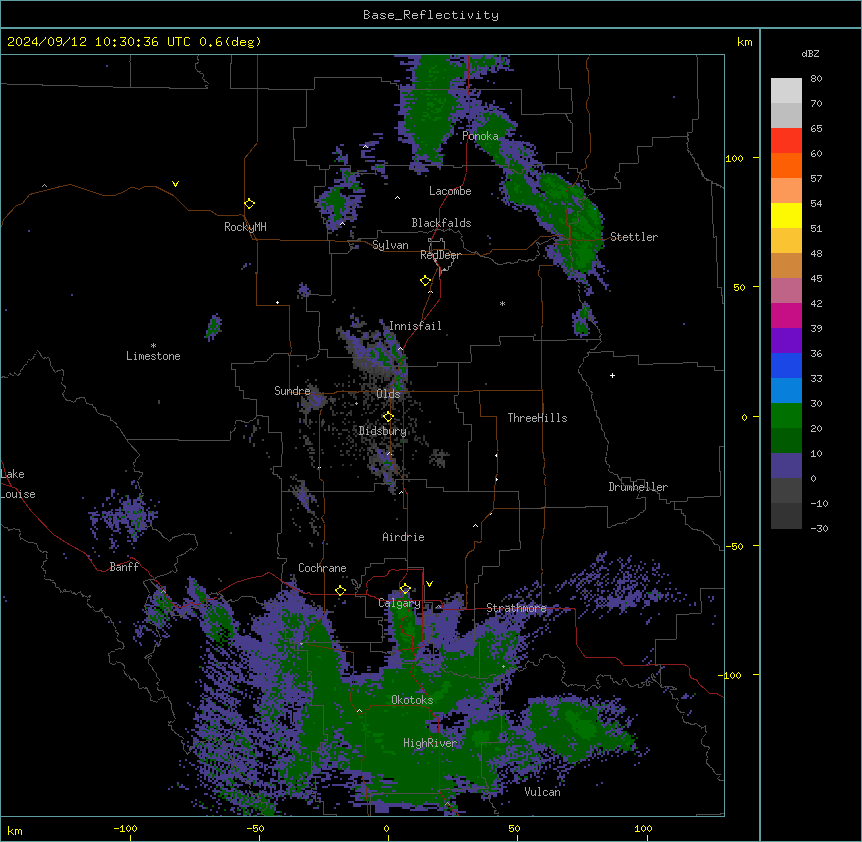
Task: Click the Banff label
Action: [124, 567]
